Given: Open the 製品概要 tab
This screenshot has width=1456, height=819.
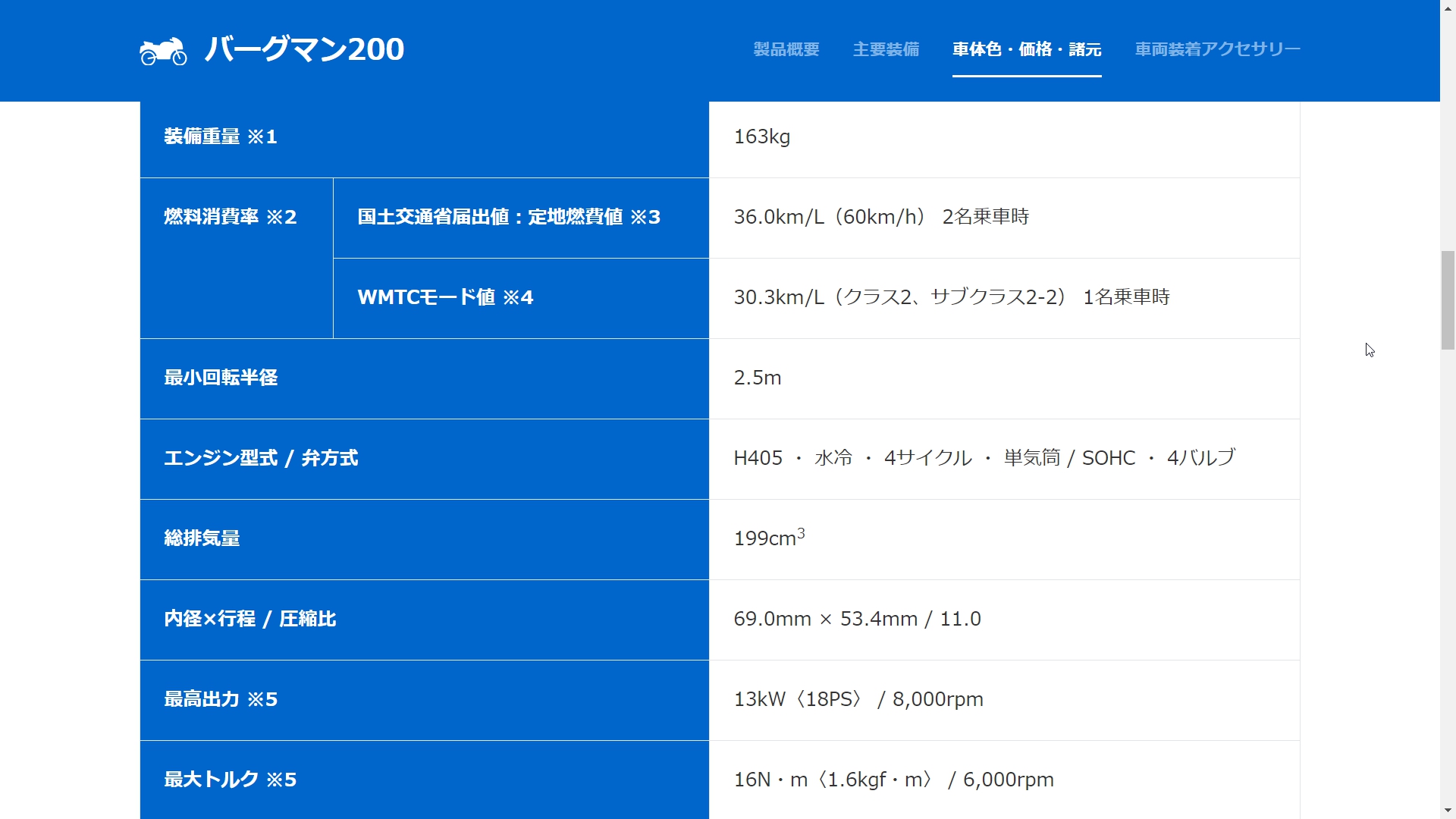Looking at the screenshot, I should [x=786, y=49].
